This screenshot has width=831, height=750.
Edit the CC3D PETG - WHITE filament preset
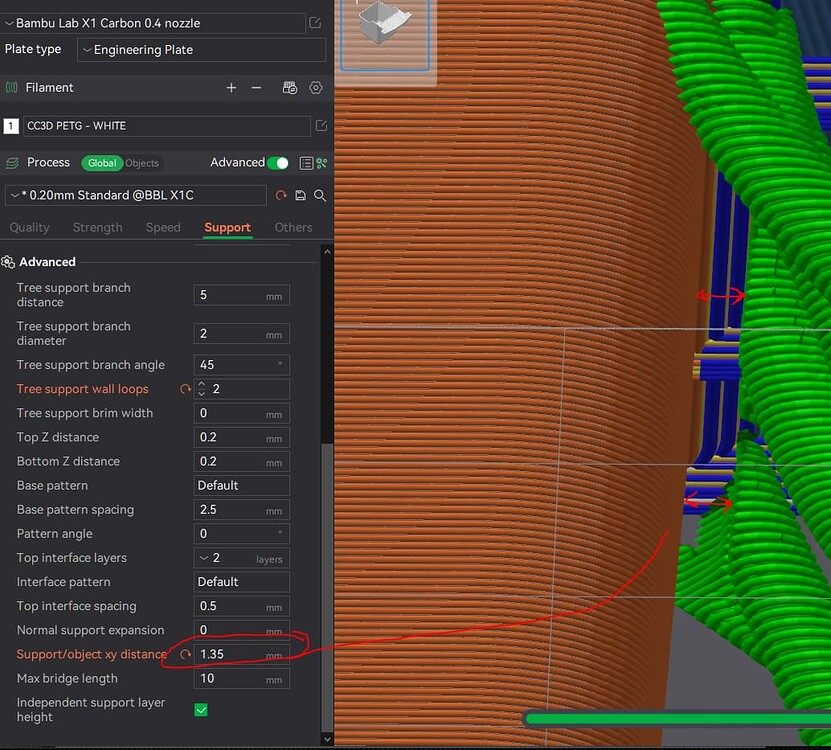click(x=321, y=126)
